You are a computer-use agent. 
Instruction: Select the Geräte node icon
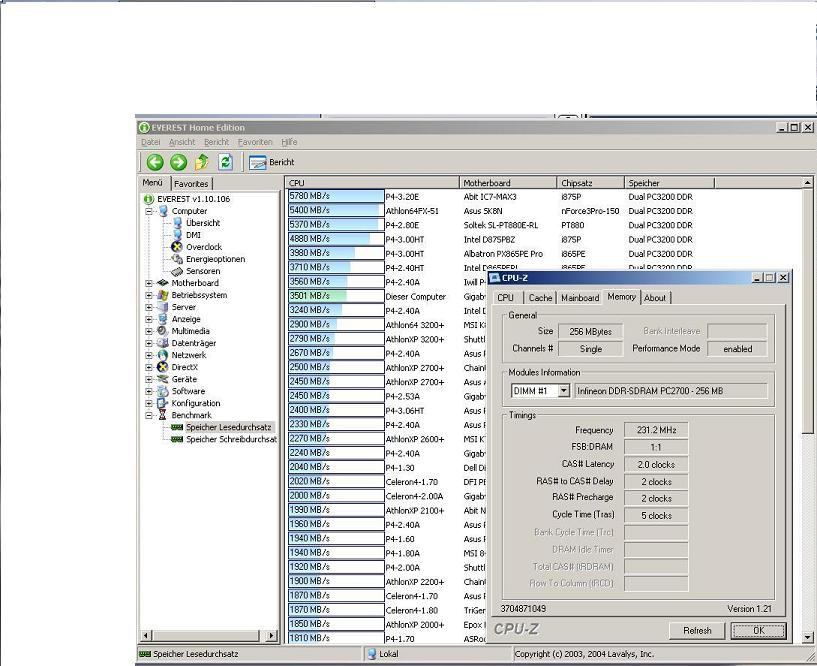163,379
